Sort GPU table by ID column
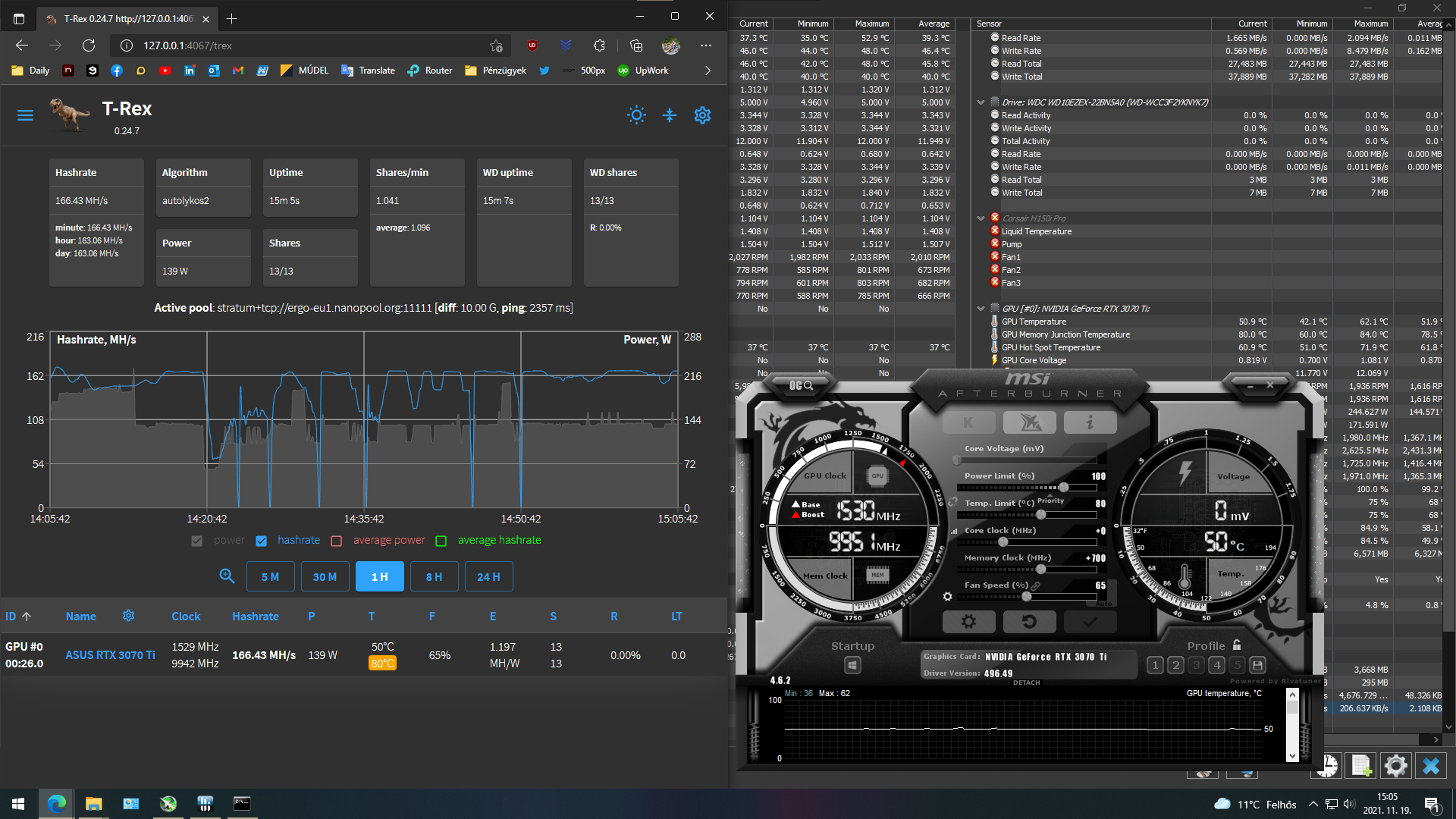The height and width of the screenshot is (819, 1456). 18,617
